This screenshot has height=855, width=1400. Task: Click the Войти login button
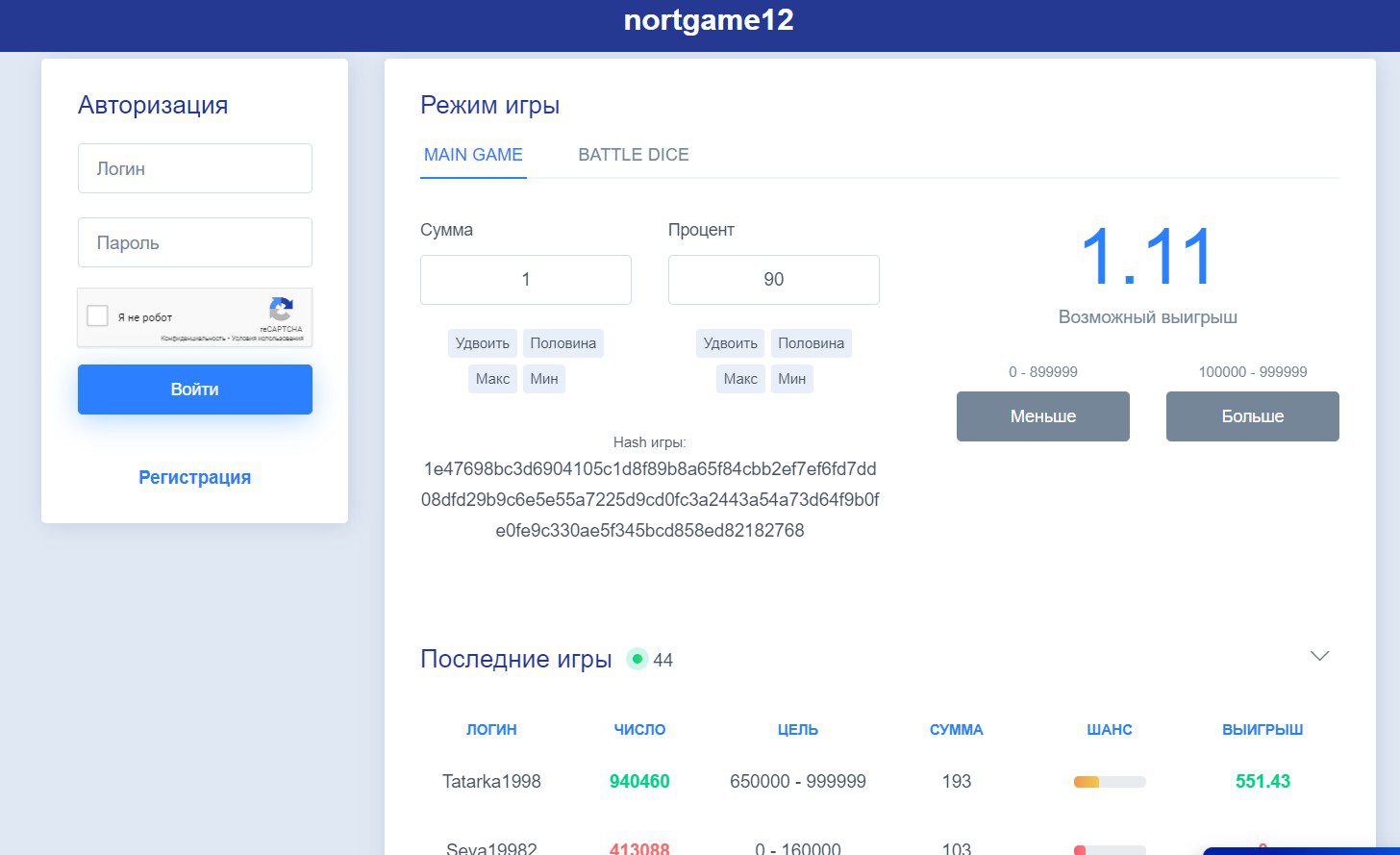click(x=195, y=390)
